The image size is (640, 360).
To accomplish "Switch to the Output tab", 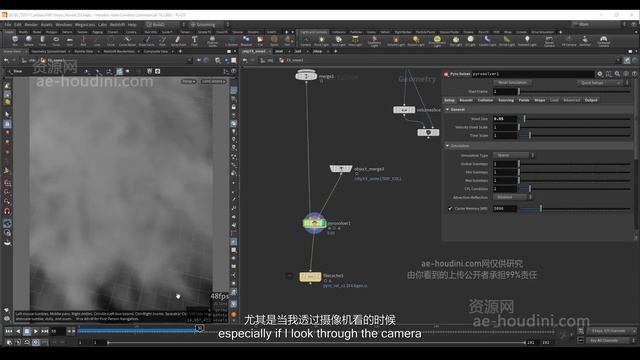I will point(591,100).
